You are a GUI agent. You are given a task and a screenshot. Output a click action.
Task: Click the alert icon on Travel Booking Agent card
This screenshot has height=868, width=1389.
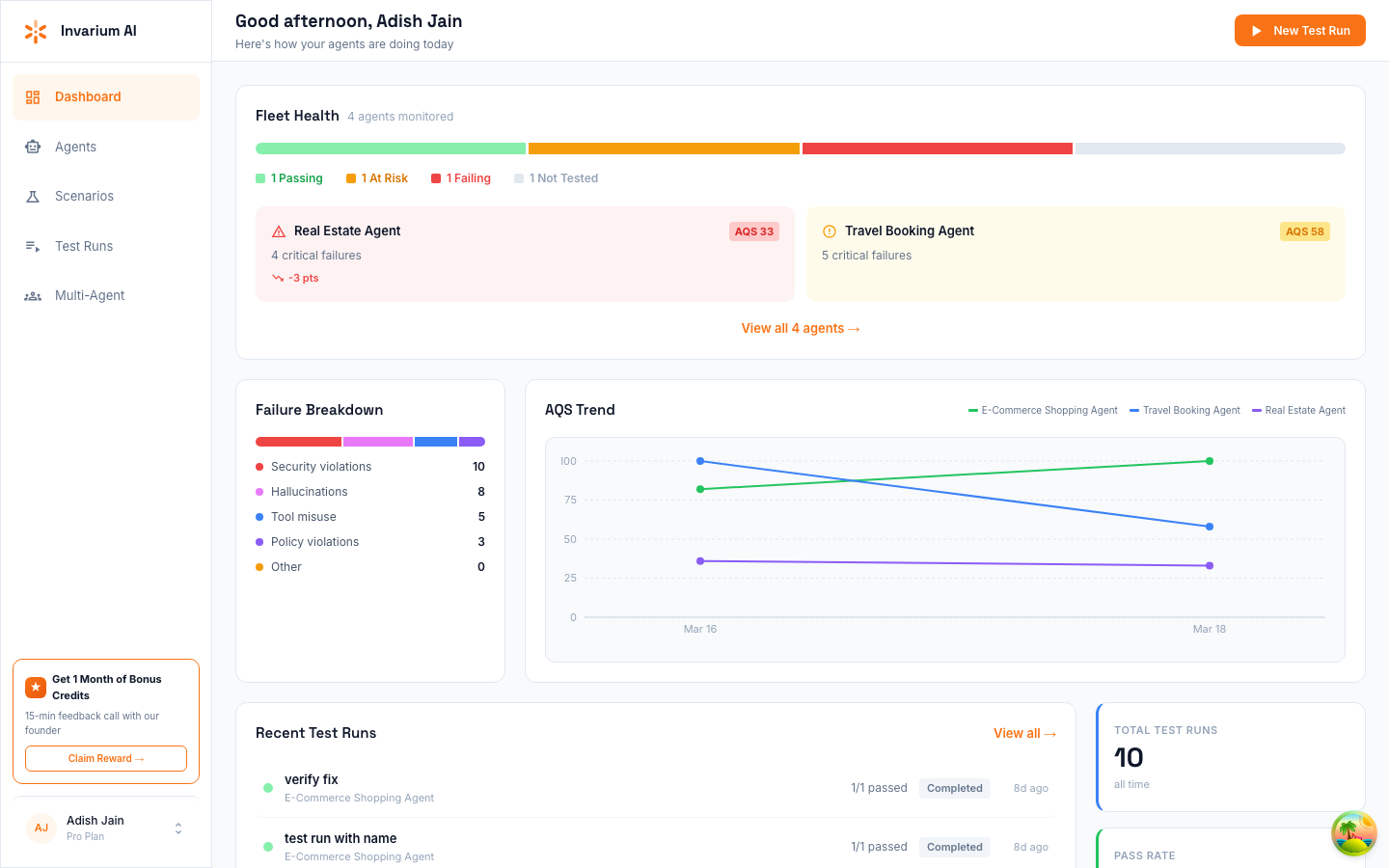tap(830, 231)
